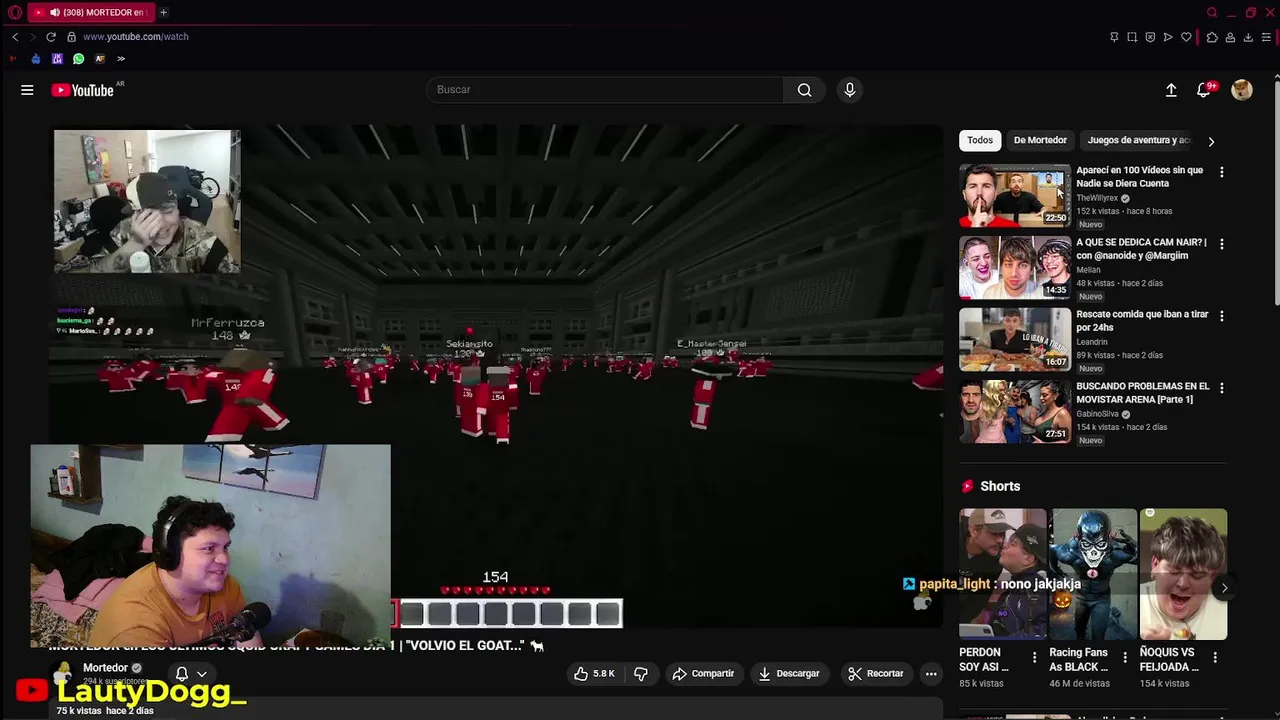Viewport: 1280px width, 720px height.
Task: Open the ÑOQUIS VS FEIJOADA short
Action: pos(1183,574)
